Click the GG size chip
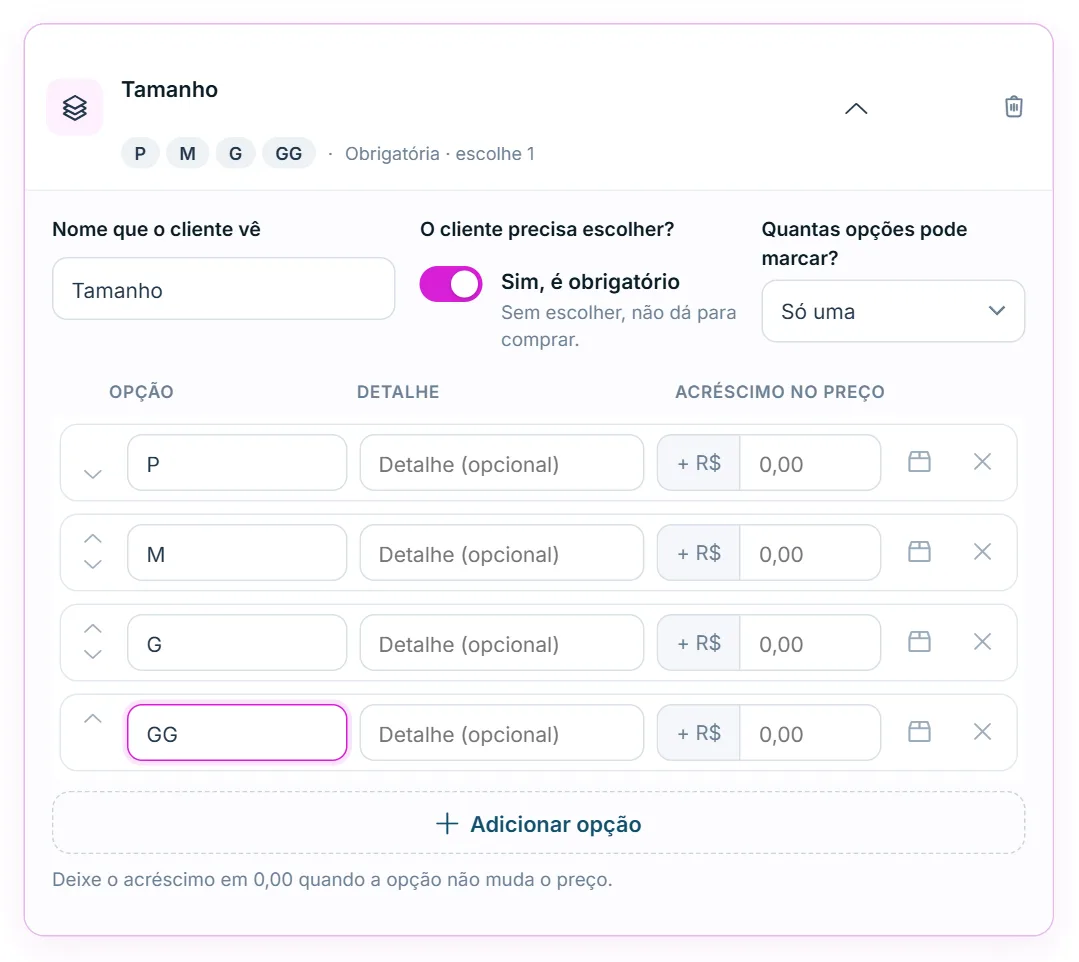1079x962 pixels. [x=289, y=153]
